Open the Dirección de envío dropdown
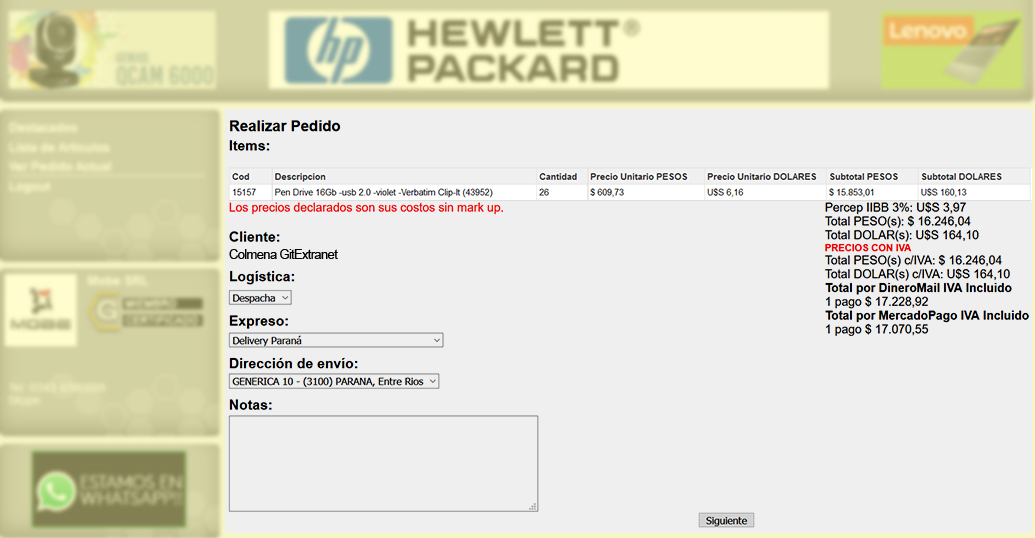This screenshot has height=538, width=1035. (x=334, y=382)
